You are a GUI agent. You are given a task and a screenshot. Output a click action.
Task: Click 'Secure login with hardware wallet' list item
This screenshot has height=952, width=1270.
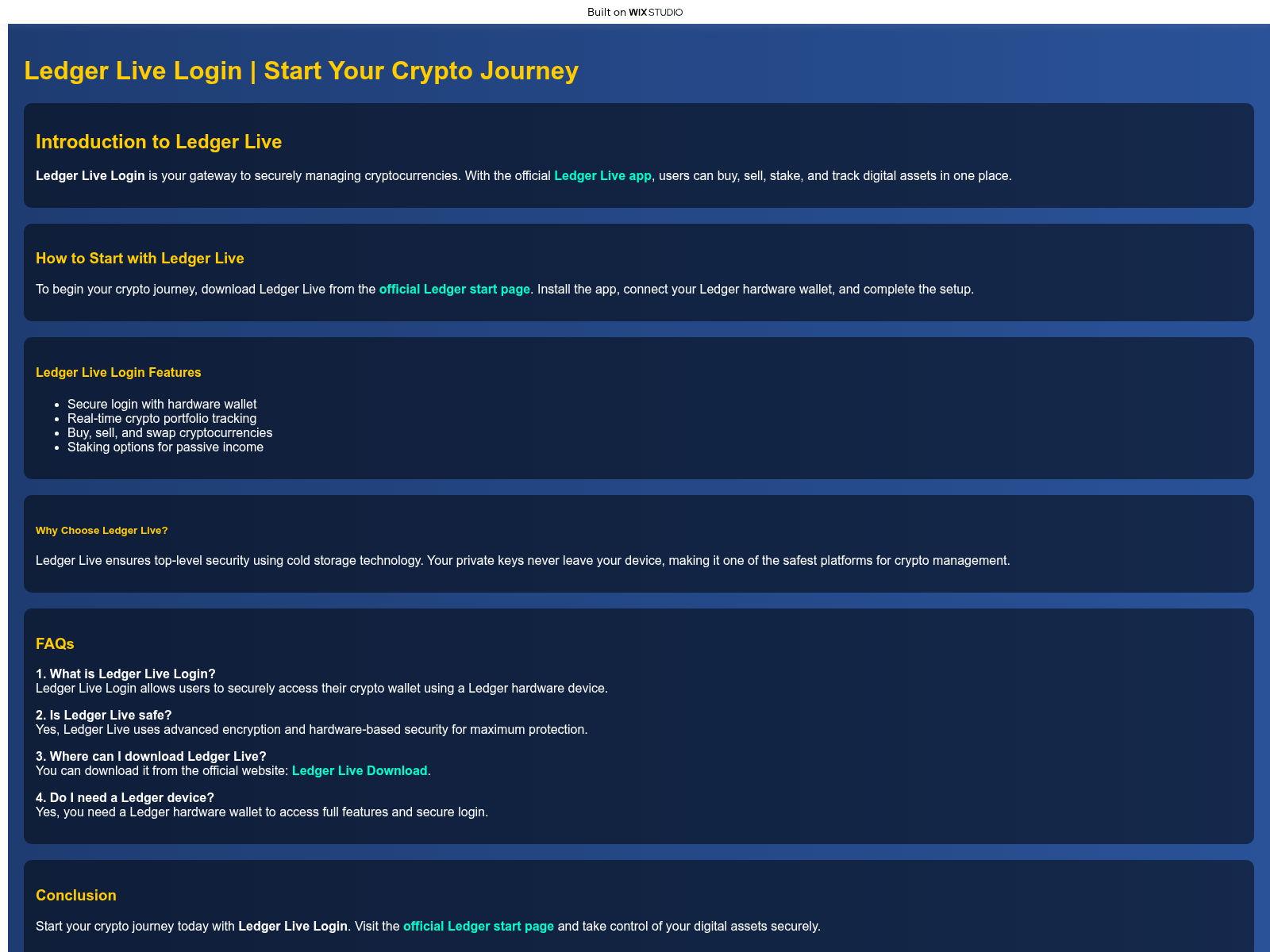[162, 405]
